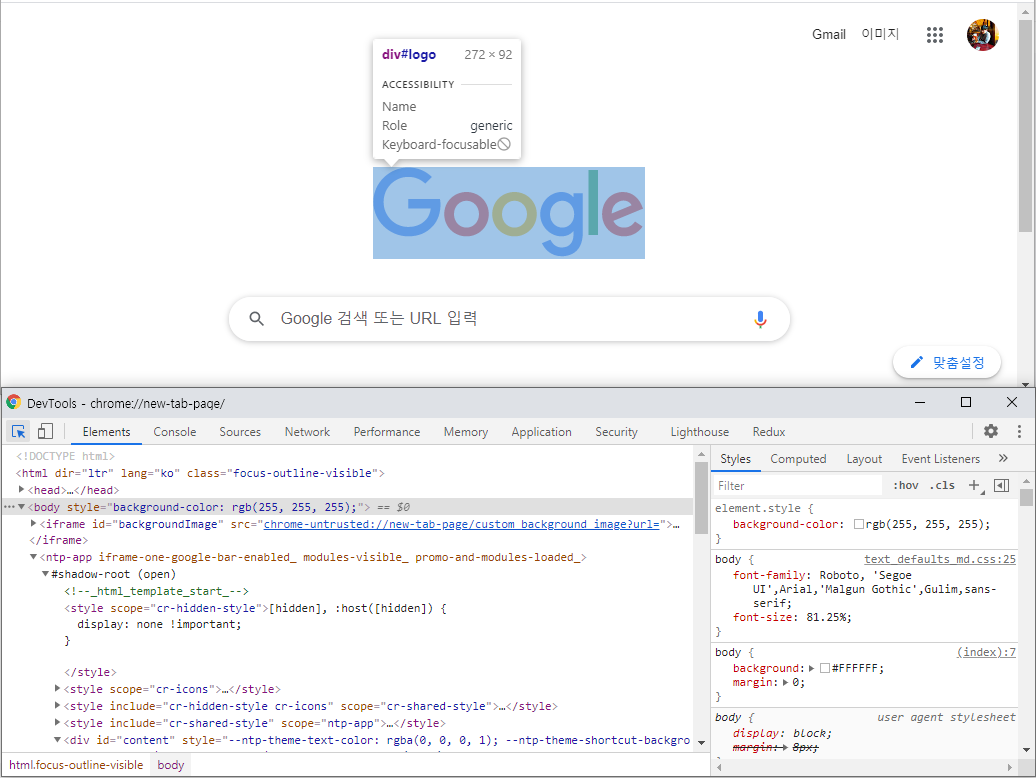Select the html dir="ltr" element line
This screenshot has width=1036, height=778.
tap(200, 473)
